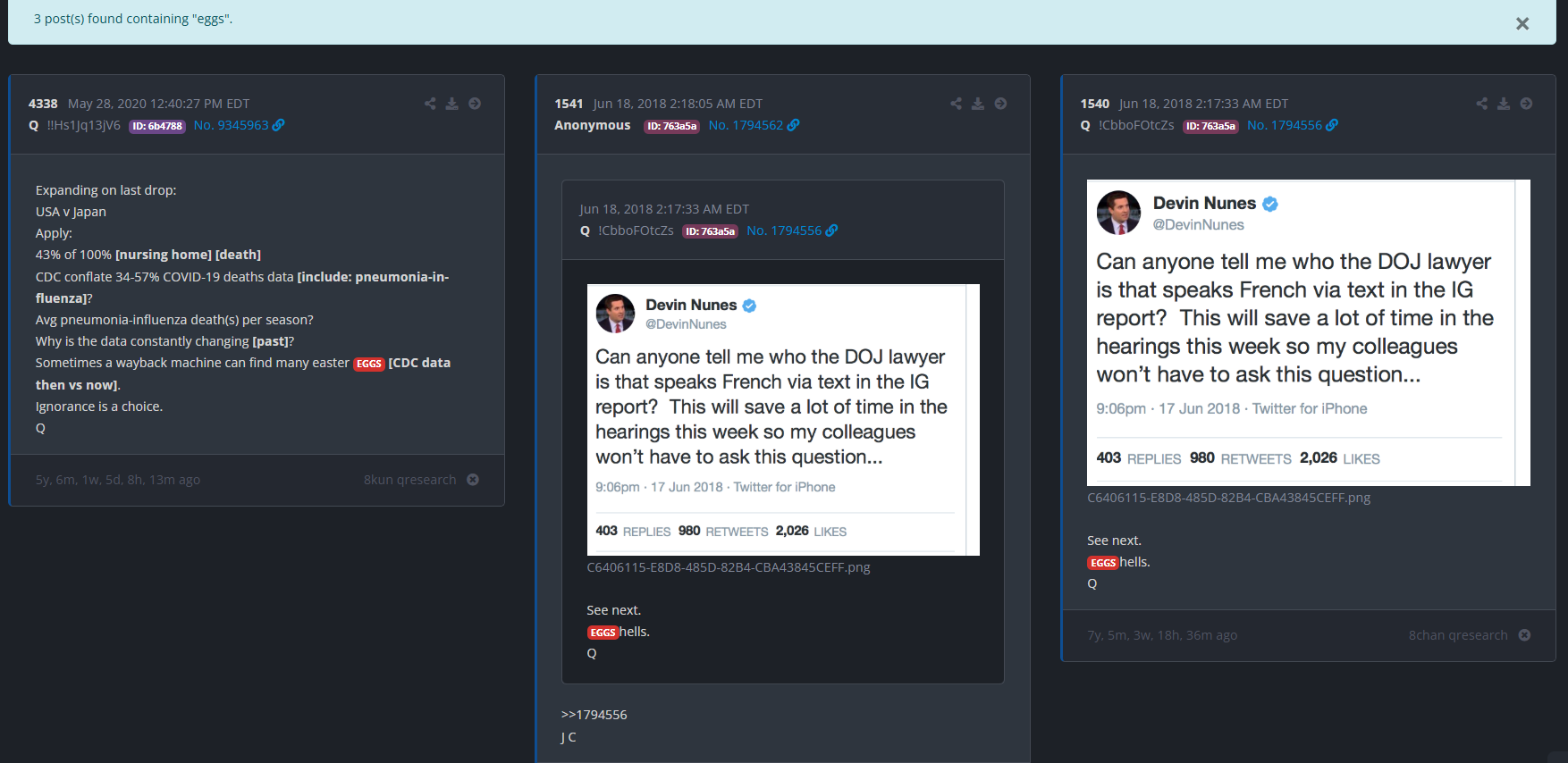
Task: Click the >>1794556 reply reference in post 1541
Action: [x=594, y=715]
